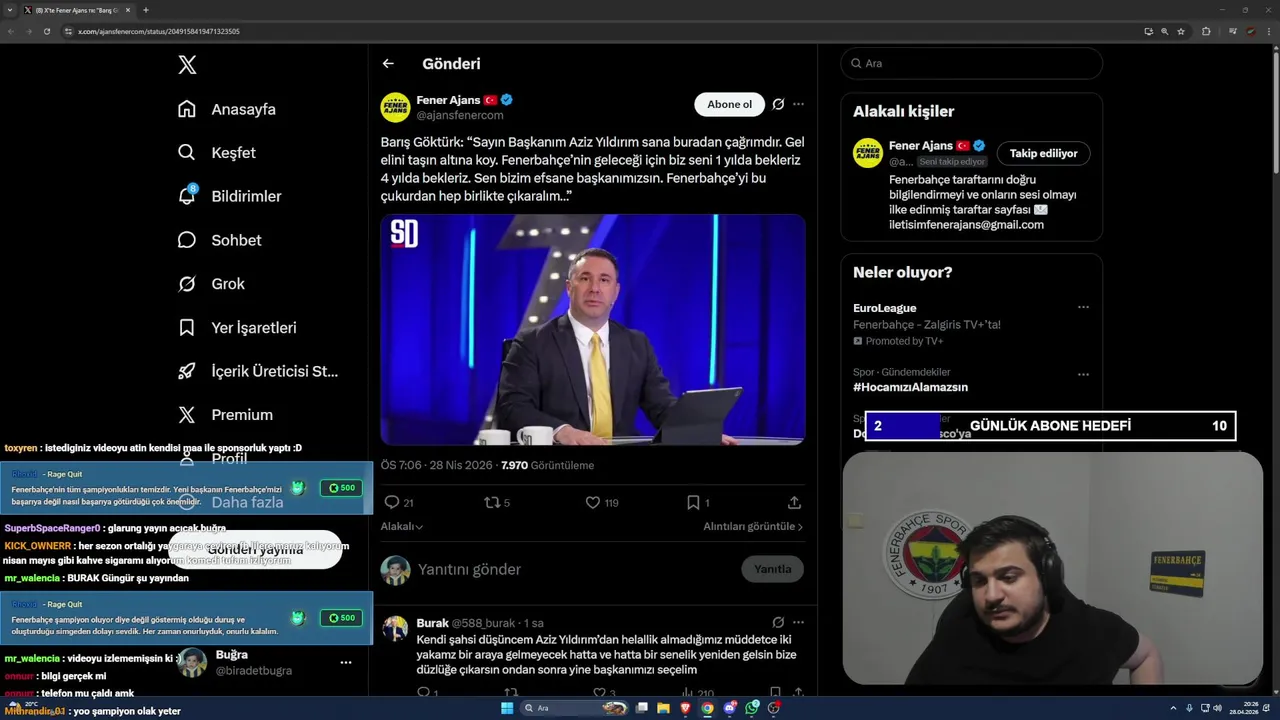Bookmark this page with the star icon

(x=1181, y=31)
